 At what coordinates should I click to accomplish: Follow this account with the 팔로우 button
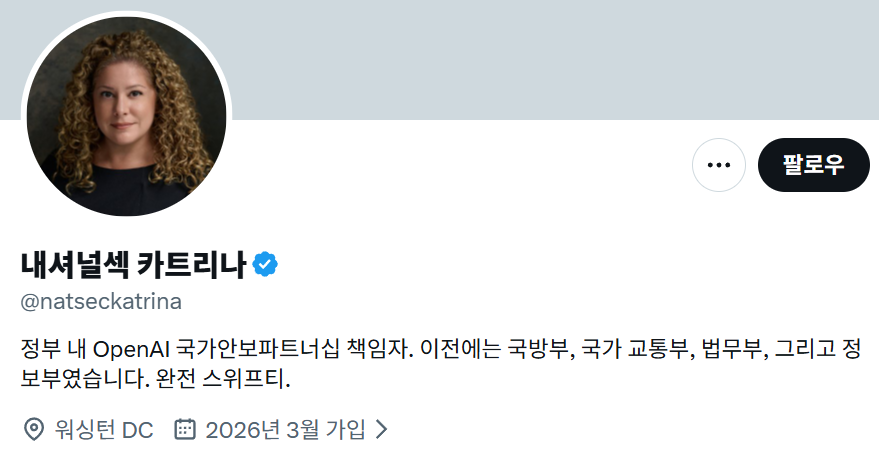tap(813, 165)
